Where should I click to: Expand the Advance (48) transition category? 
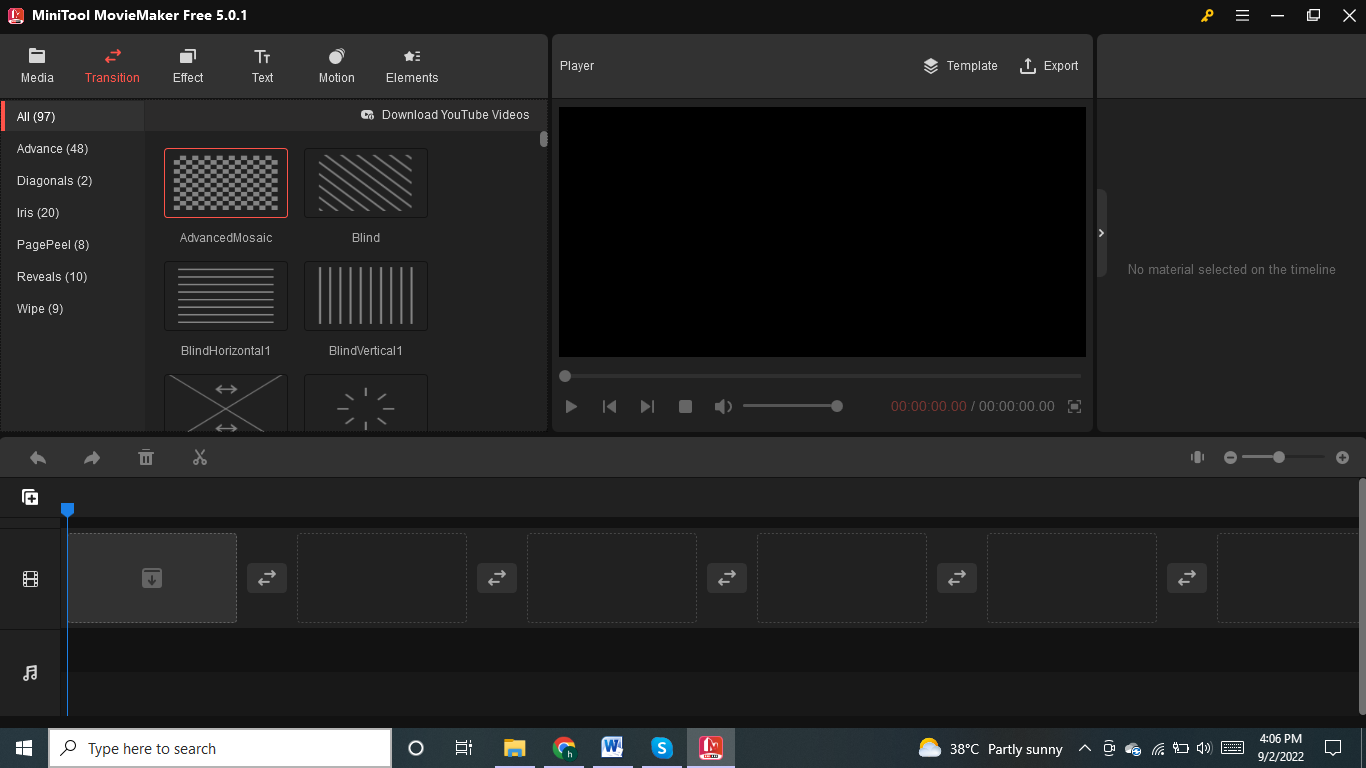53,149
